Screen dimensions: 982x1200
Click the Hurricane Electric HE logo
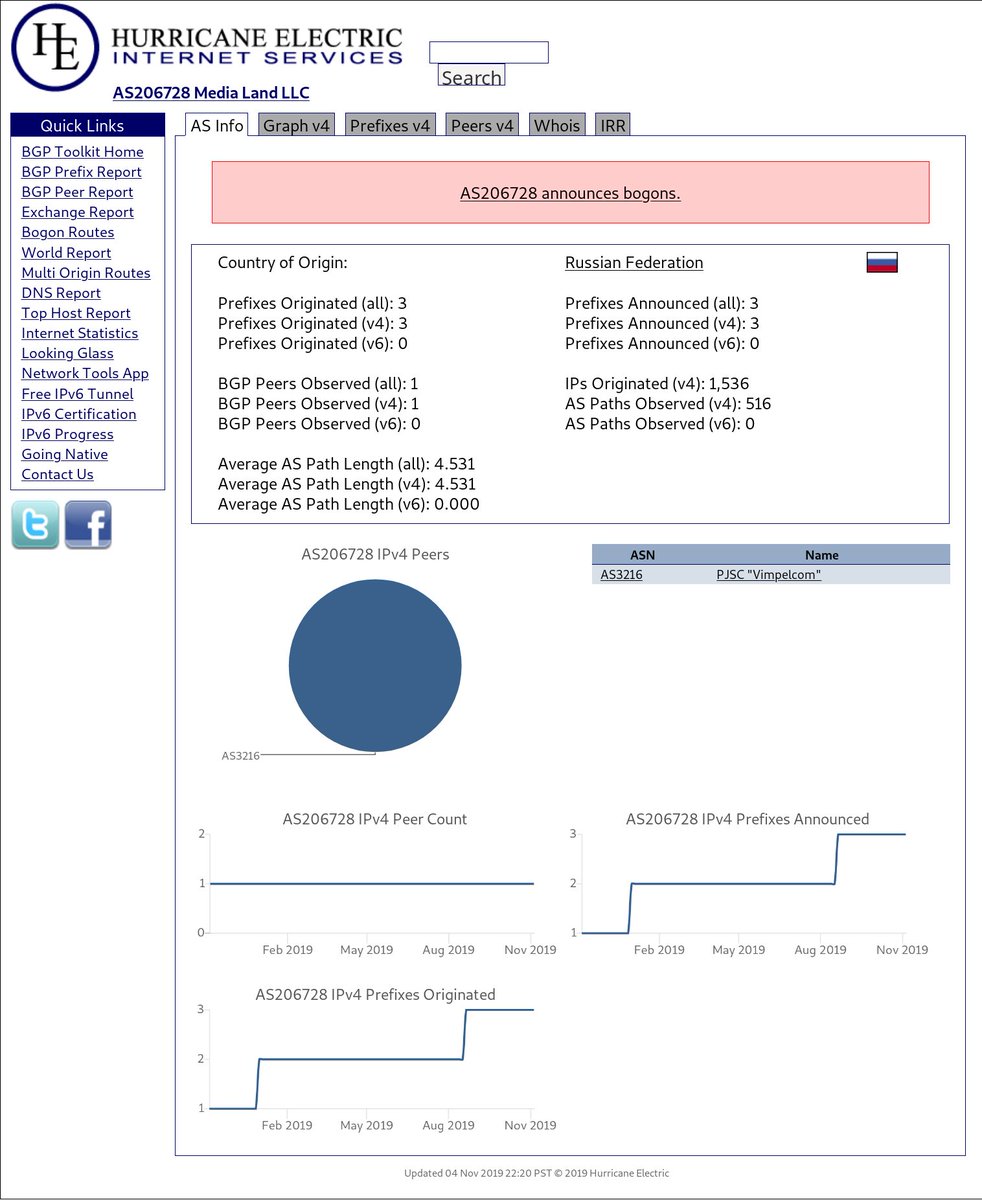[x=55, y=48]
